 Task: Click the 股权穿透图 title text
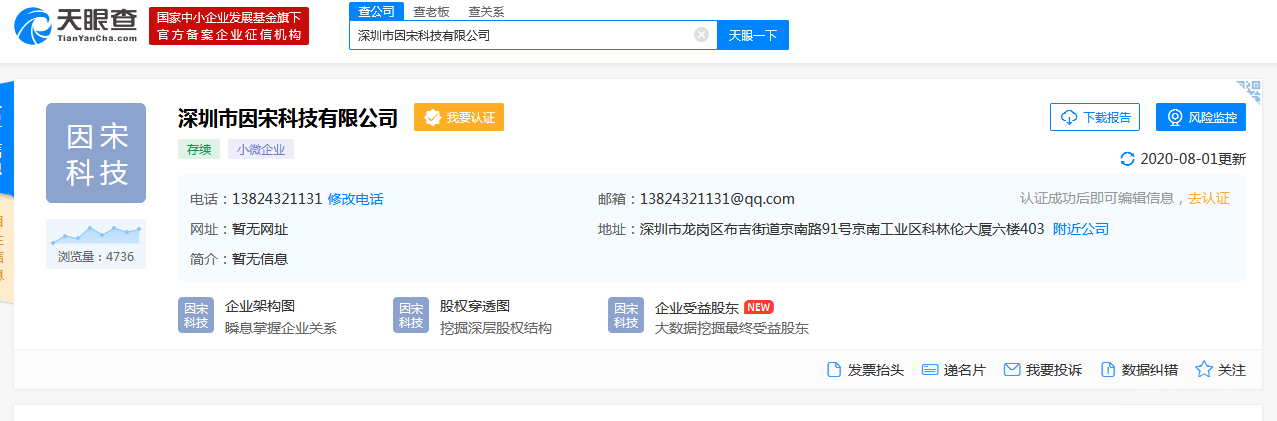pyautogui.click(x=475, y=306)
